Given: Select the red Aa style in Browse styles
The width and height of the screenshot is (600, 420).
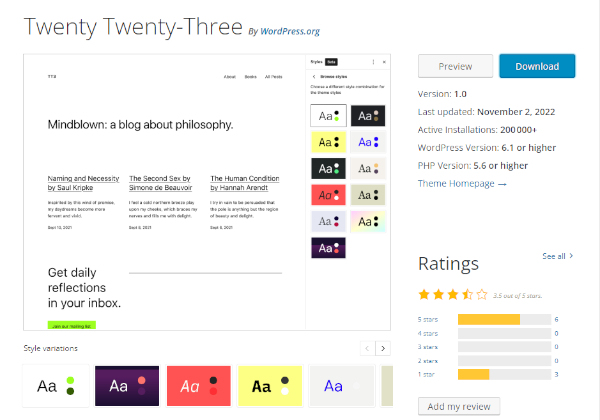Looking at the screenshot, I should 328,193.
